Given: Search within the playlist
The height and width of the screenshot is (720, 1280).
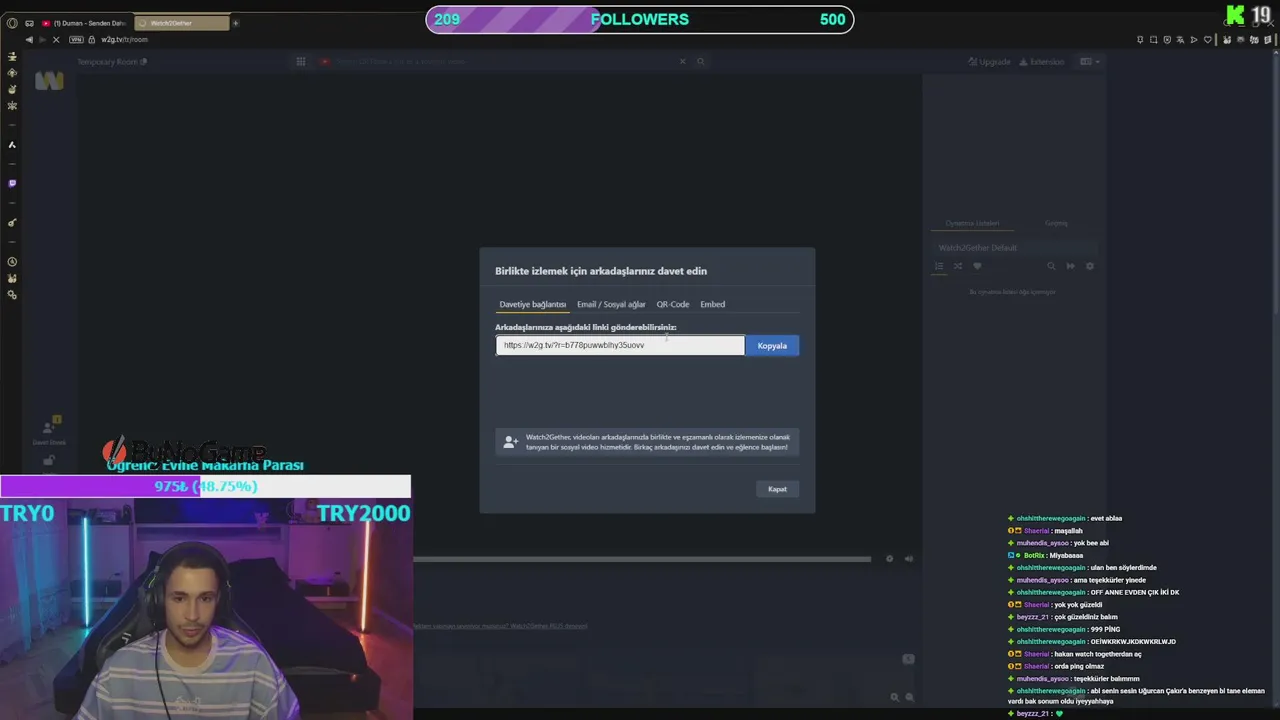Looking at the screenshot, I should point(1051,266).
